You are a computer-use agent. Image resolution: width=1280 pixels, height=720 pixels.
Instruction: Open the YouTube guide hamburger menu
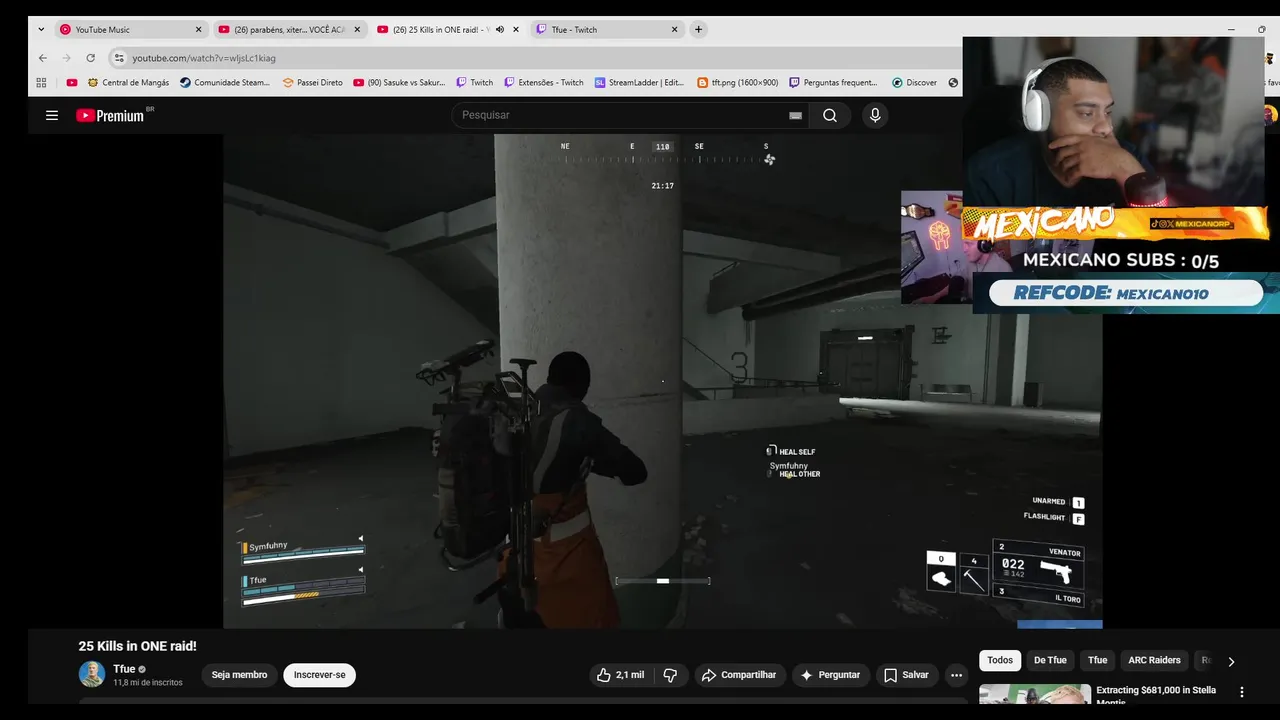(52, 115)
